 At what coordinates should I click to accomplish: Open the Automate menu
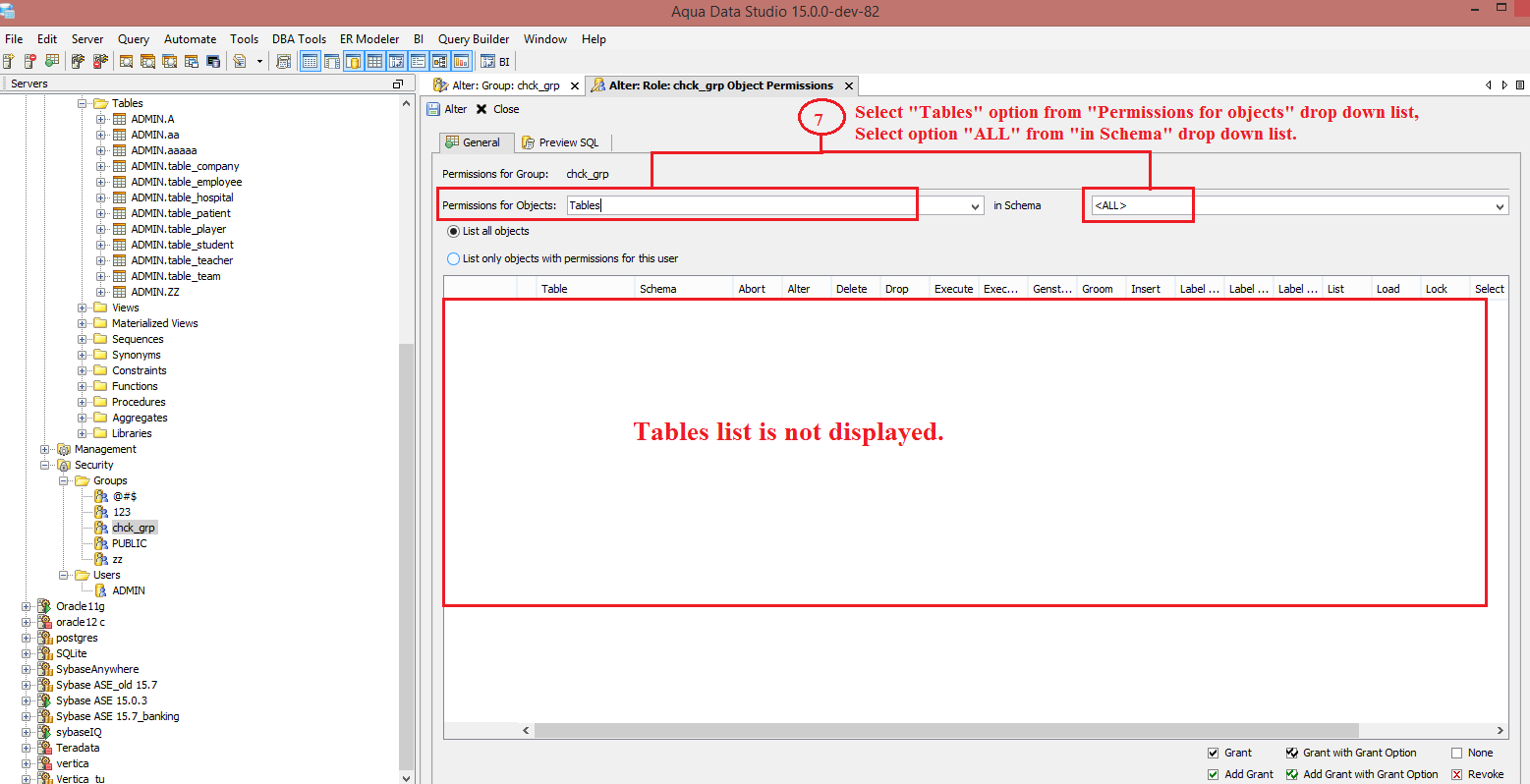[x=190, y=39]
